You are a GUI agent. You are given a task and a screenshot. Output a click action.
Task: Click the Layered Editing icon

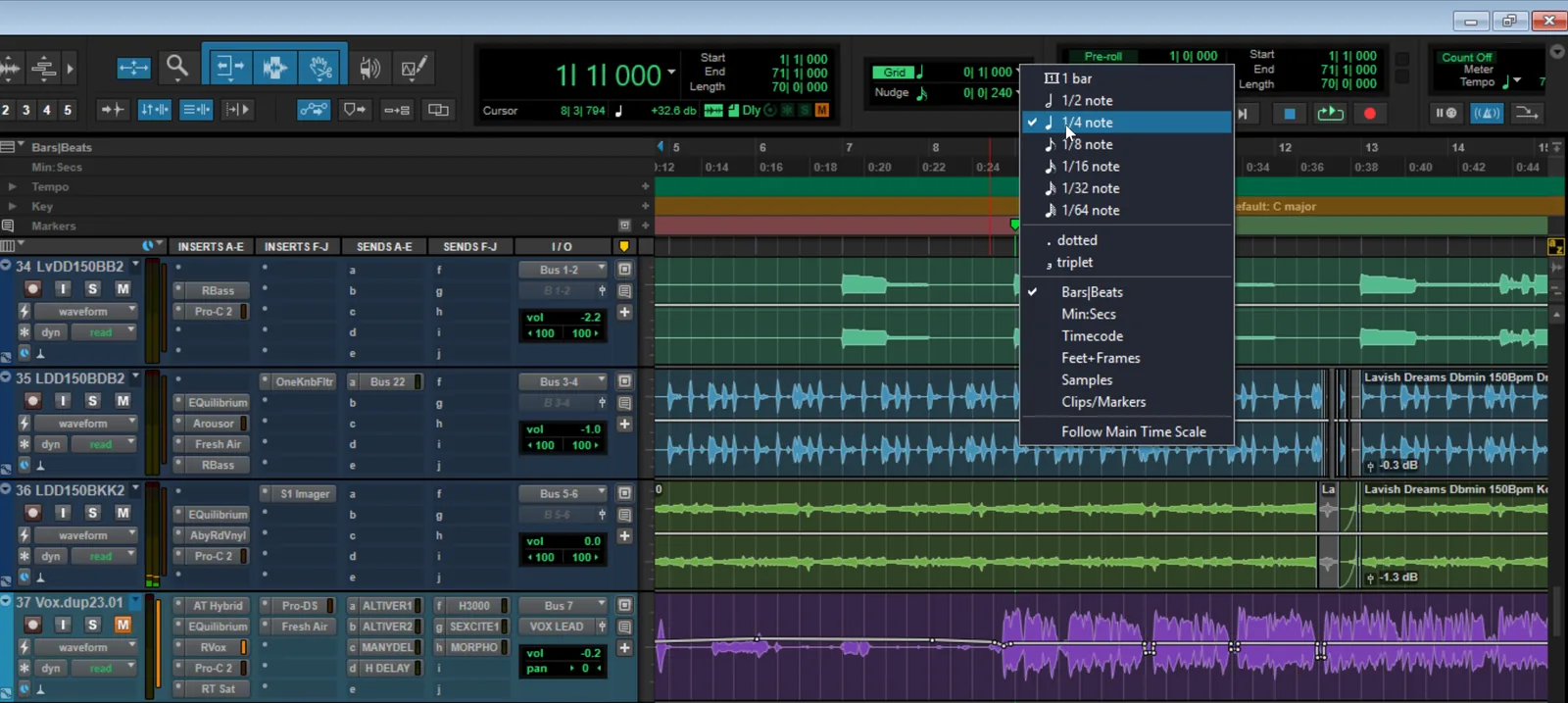(438, 110)
